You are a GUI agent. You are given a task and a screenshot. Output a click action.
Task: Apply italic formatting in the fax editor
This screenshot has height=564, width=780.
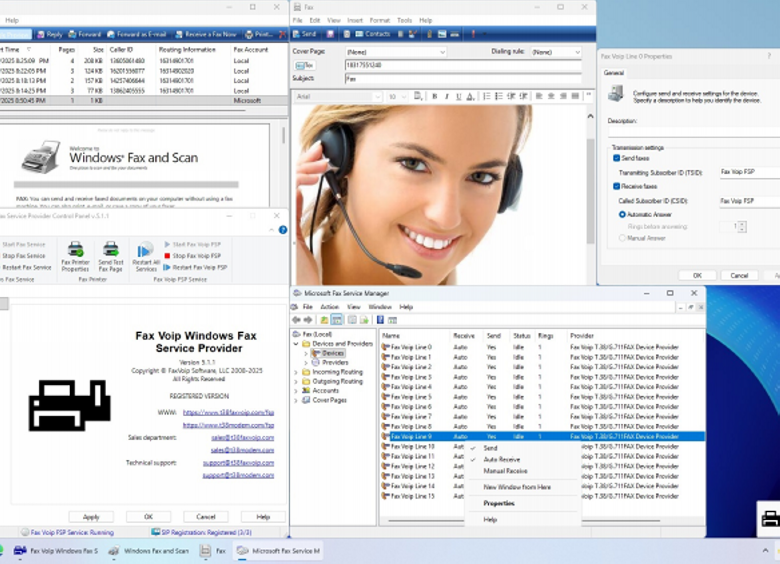pyautogui.click(x=447, y=96)
